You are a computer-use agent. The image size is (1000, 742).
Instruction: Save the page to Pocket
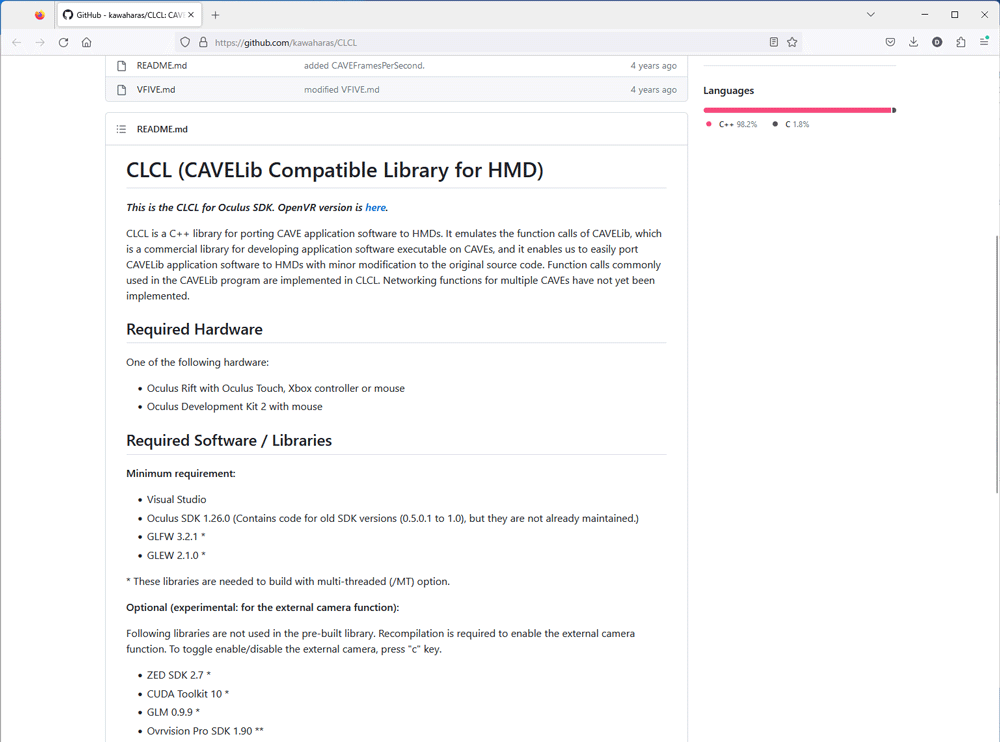pyautogui.click(x=890, y=42)
